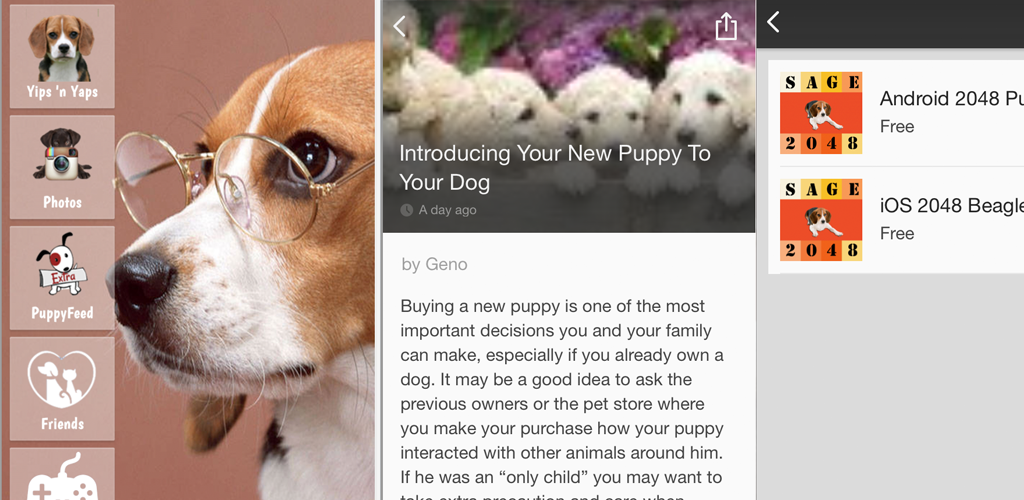The image size is (1024, 500).
Task: Open the Yips 'n Yaps tile
Action: (x=62, y=56)
